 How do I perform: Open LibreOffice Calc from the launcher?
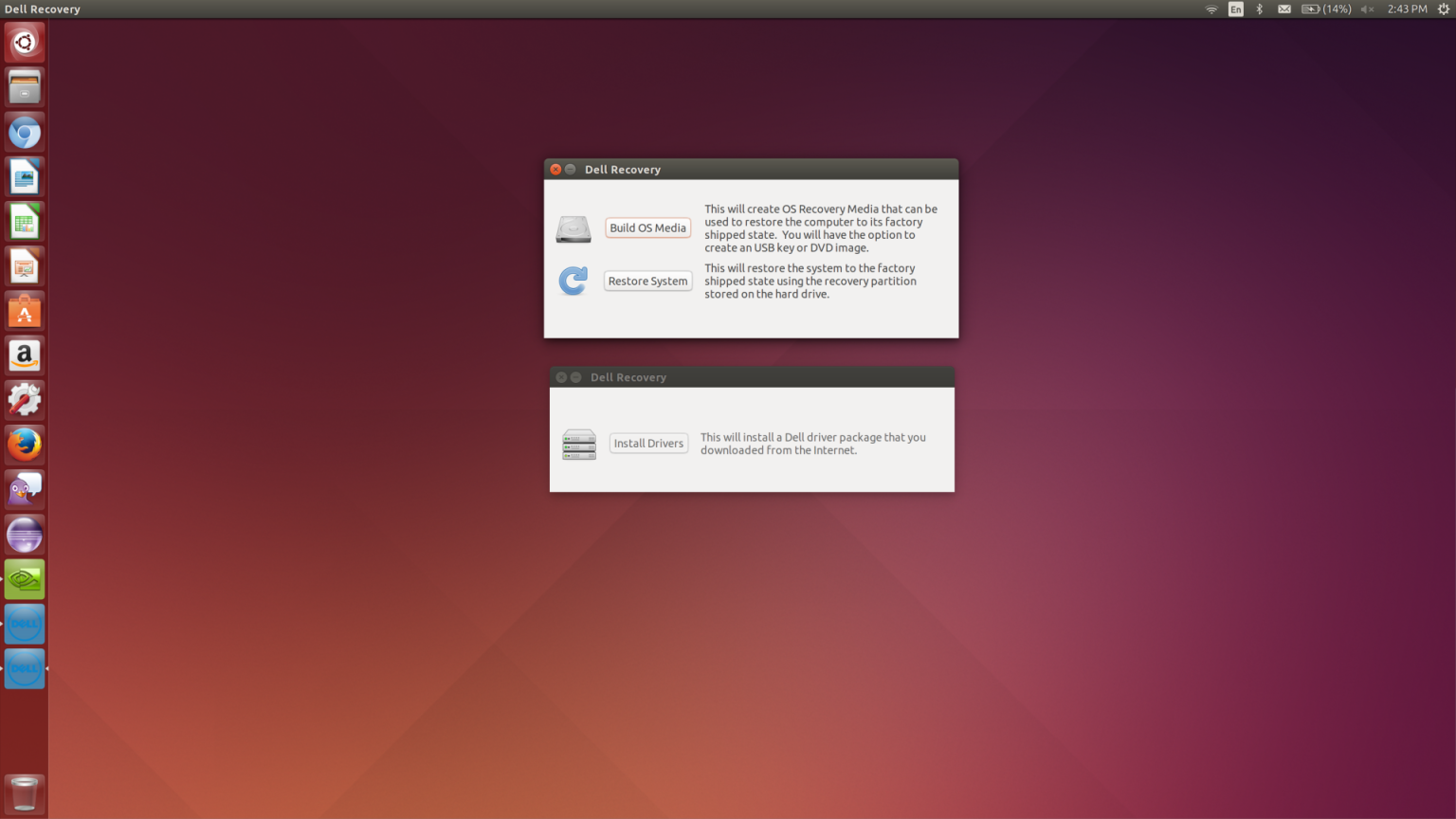pyautogui.click(x=25, y=221)
